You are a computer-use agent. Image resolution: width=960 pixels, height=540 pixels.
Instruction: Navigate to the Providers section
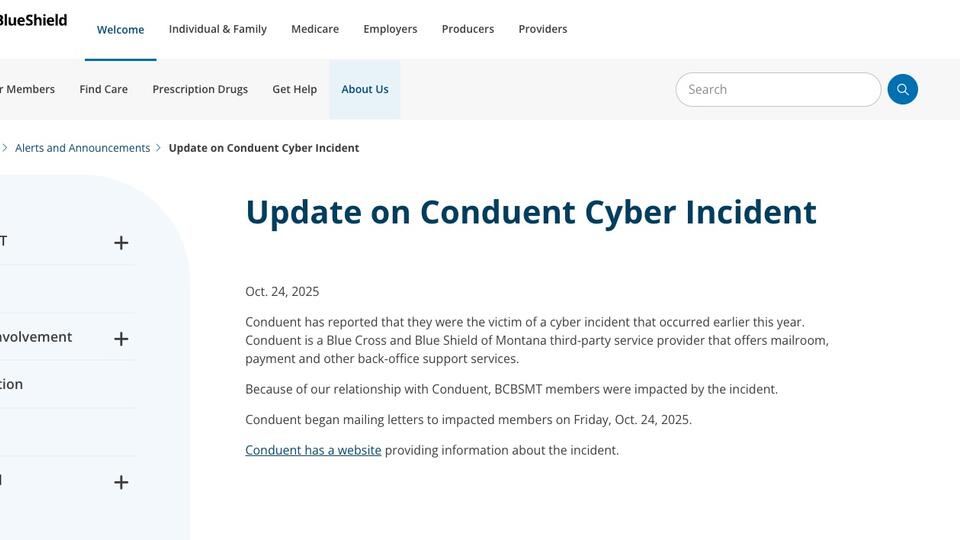[542, 29]
